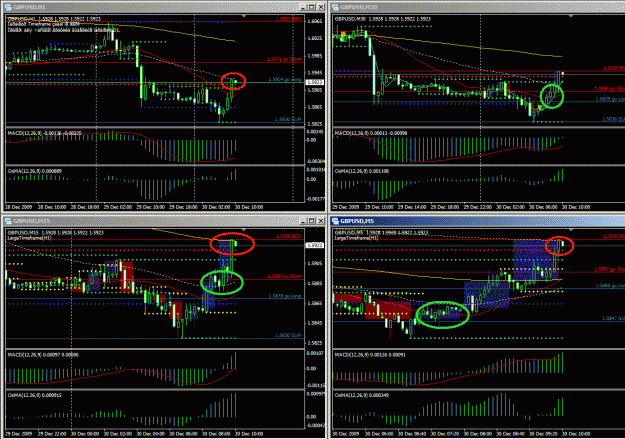Minimize the GBPUSD,H1 chart window
Viewport: 625px width, 439px height.
[x=303, y=7]
